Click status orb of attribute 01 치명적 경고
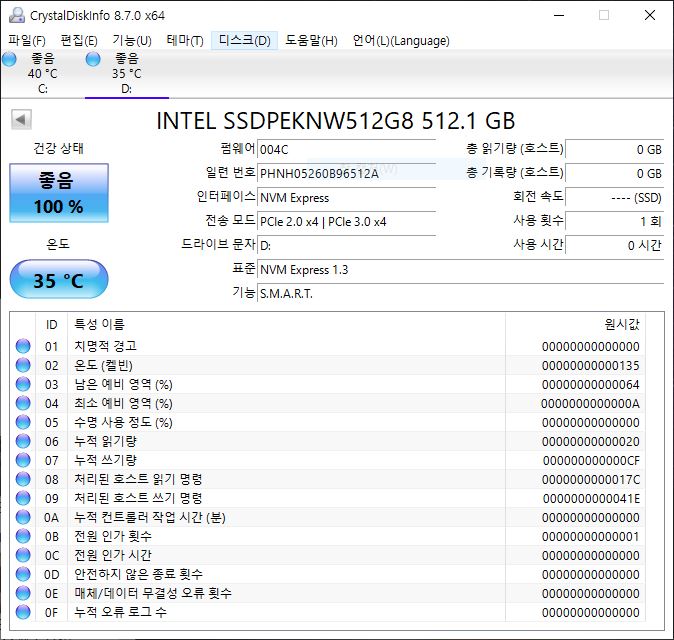Viewport: 674px width, 640px height. click(23, 346)
